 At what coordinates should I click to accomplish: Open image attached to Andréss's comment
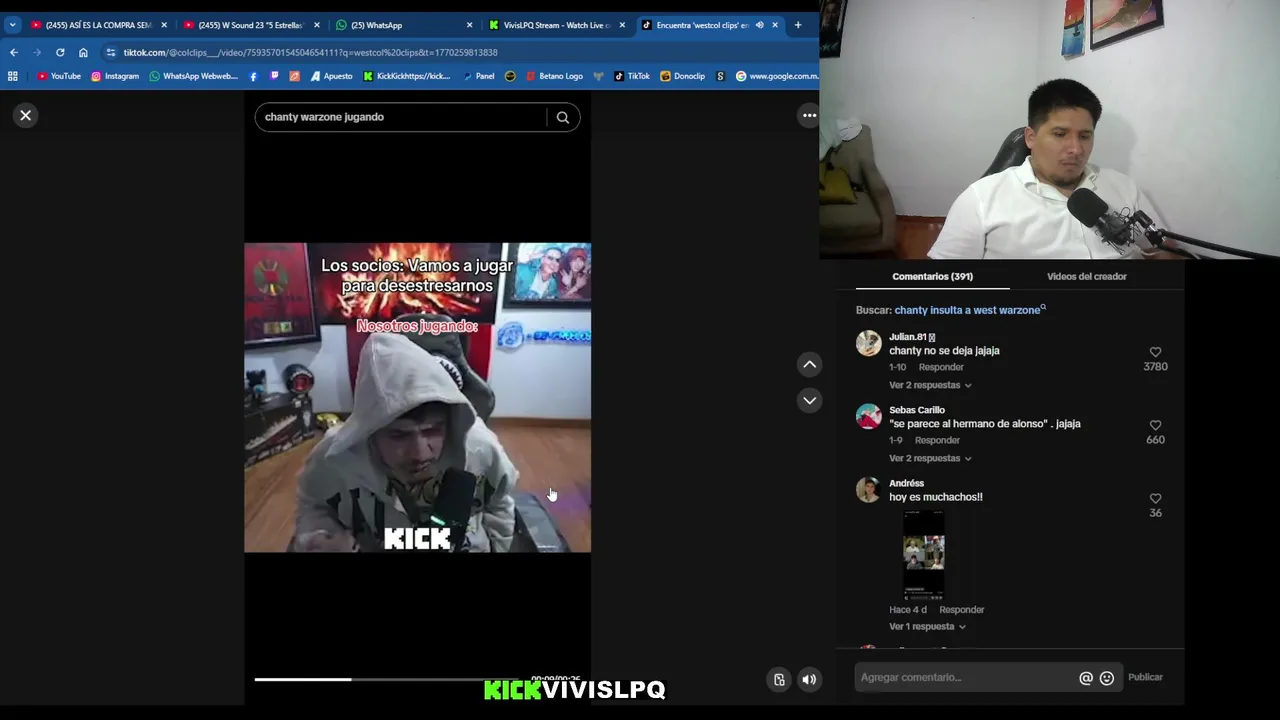click(x=923, y=554)
